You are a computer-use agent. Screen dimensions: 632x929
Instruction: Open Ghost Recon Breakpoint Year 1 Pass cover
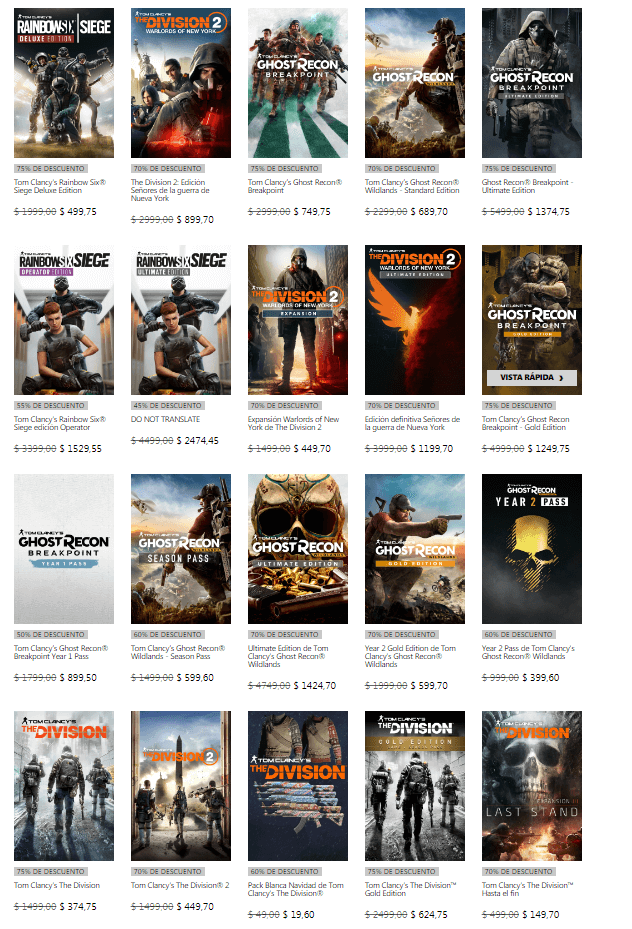point(64,548)
